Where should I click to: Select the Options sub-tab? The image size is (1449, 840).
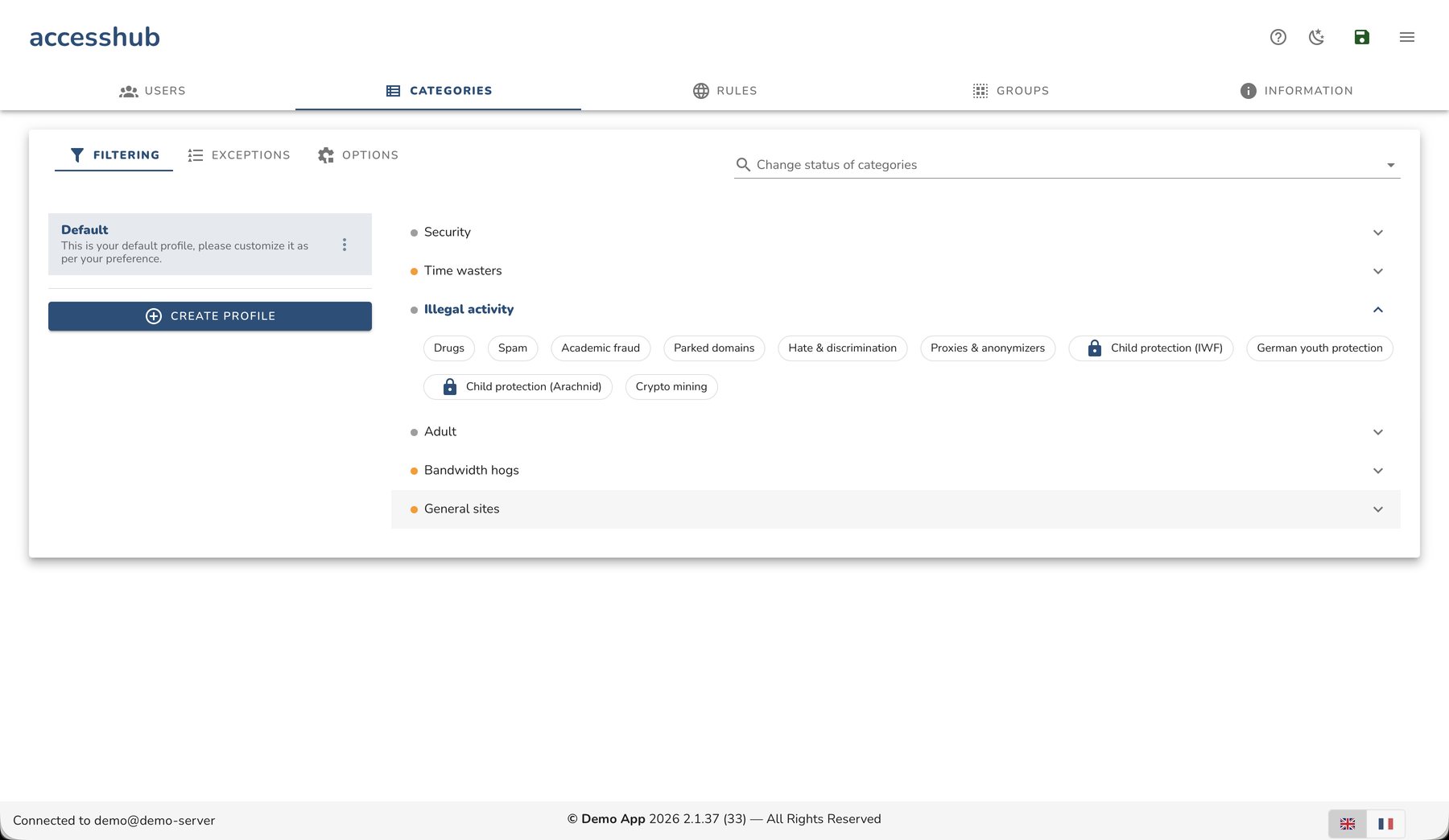[358, 155]
